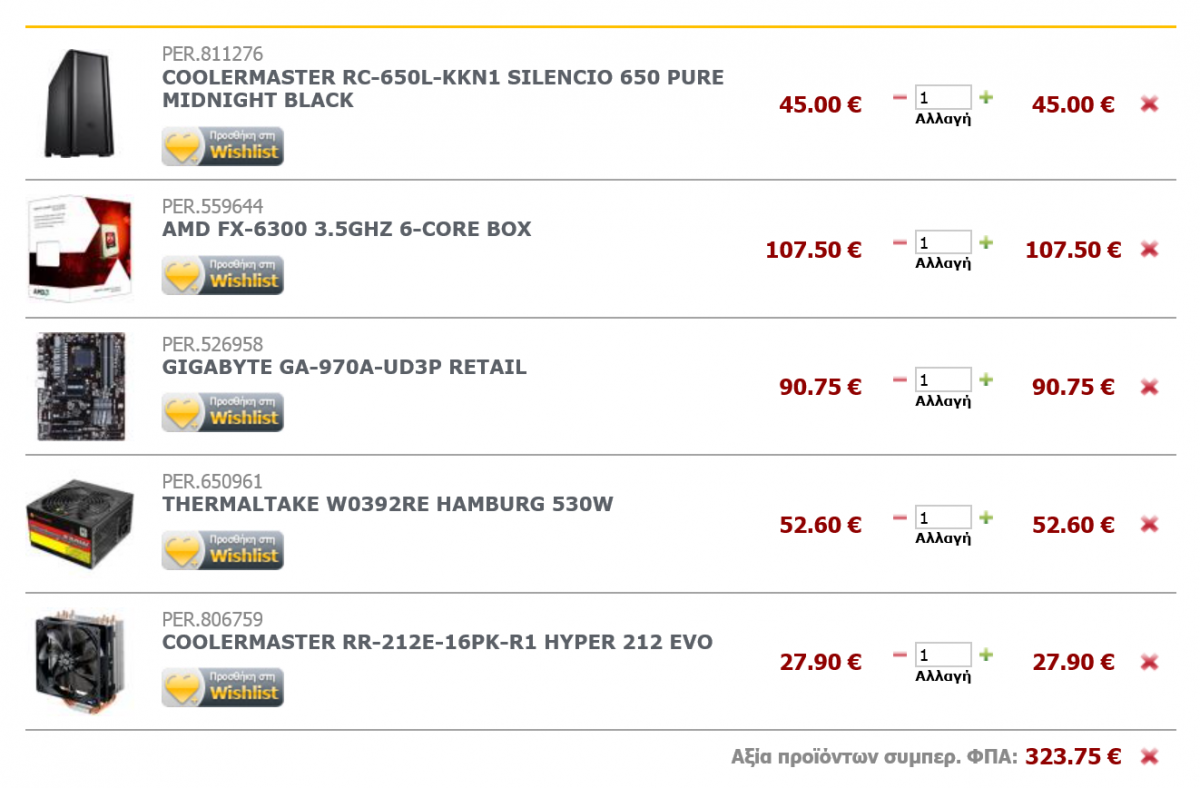The image size is (1200, 788).
Task: Click Αλλαγή under Gigabyte motherboard quantity
Action: coord(943,401)
